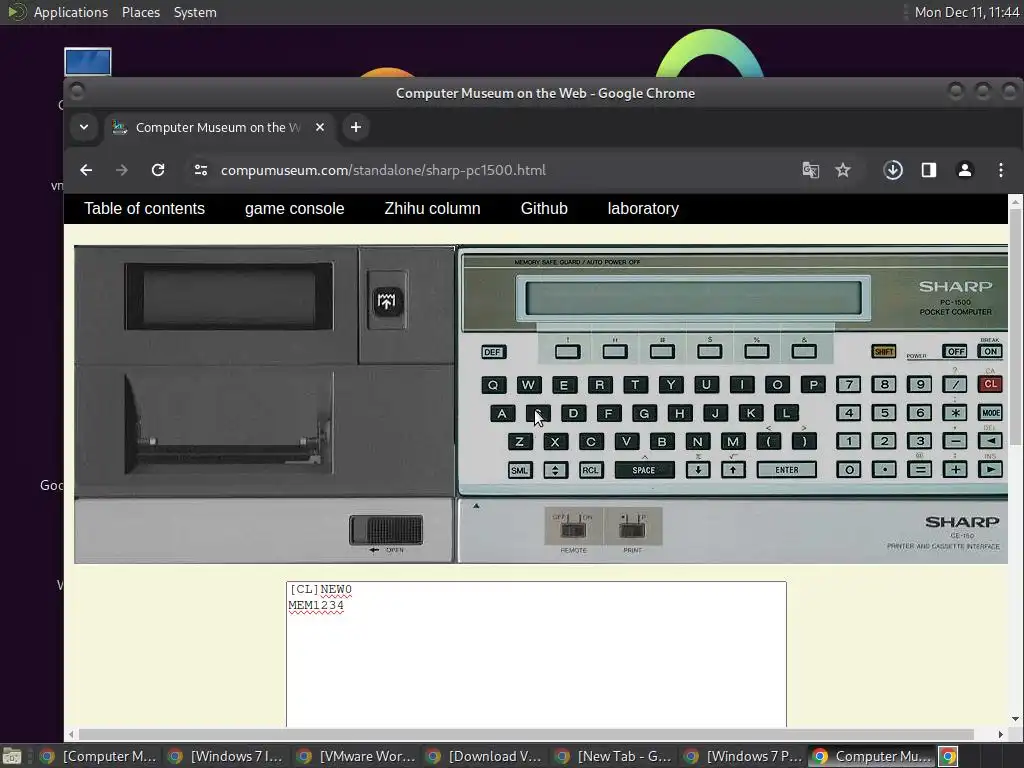Bookmark this page with the star icon

coord(843,170)
